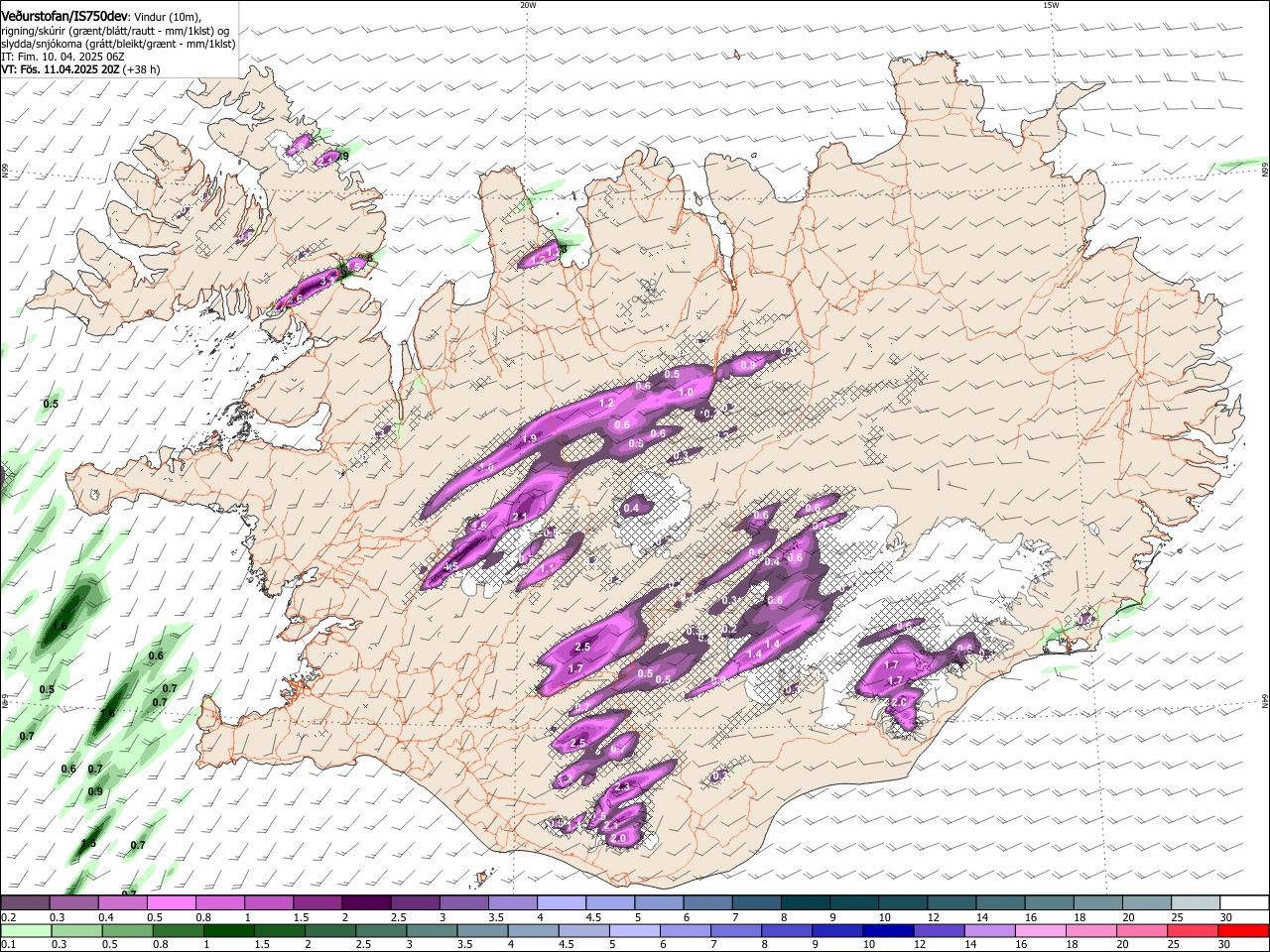Click the 1.1 snowfall value on the map

548,568
